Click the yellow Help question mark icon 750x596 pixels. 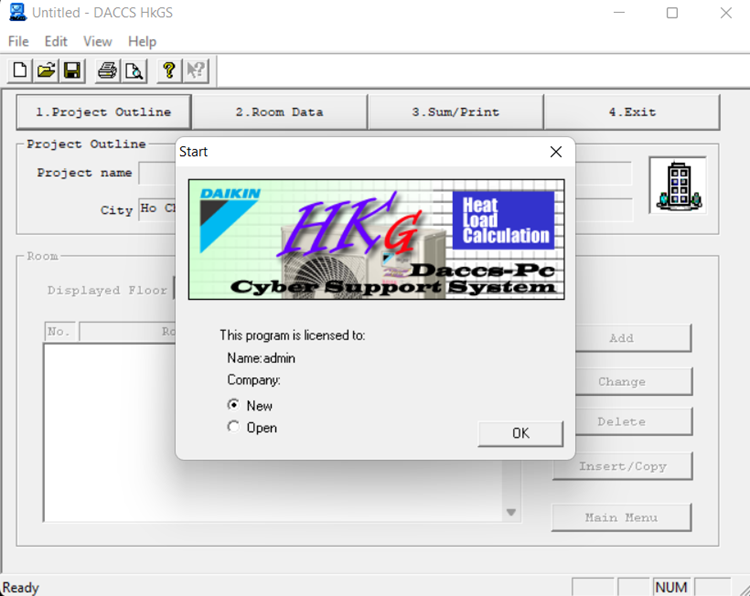pyautogui.click(x=169, y=70)
